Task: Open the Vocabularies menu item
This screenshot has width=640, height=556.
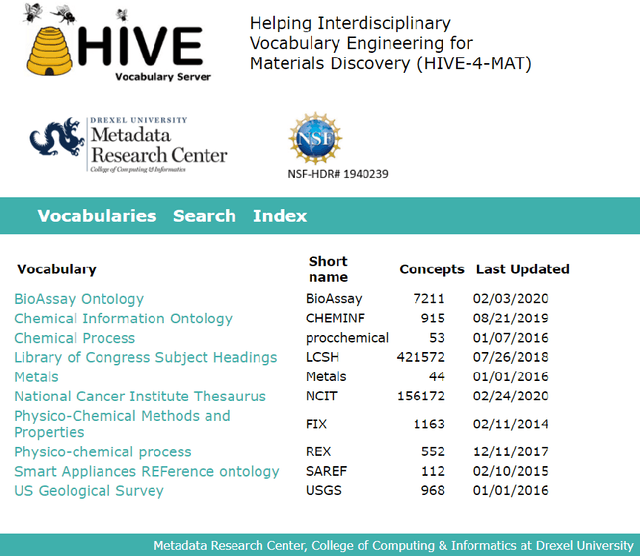Action: point(97,216)
